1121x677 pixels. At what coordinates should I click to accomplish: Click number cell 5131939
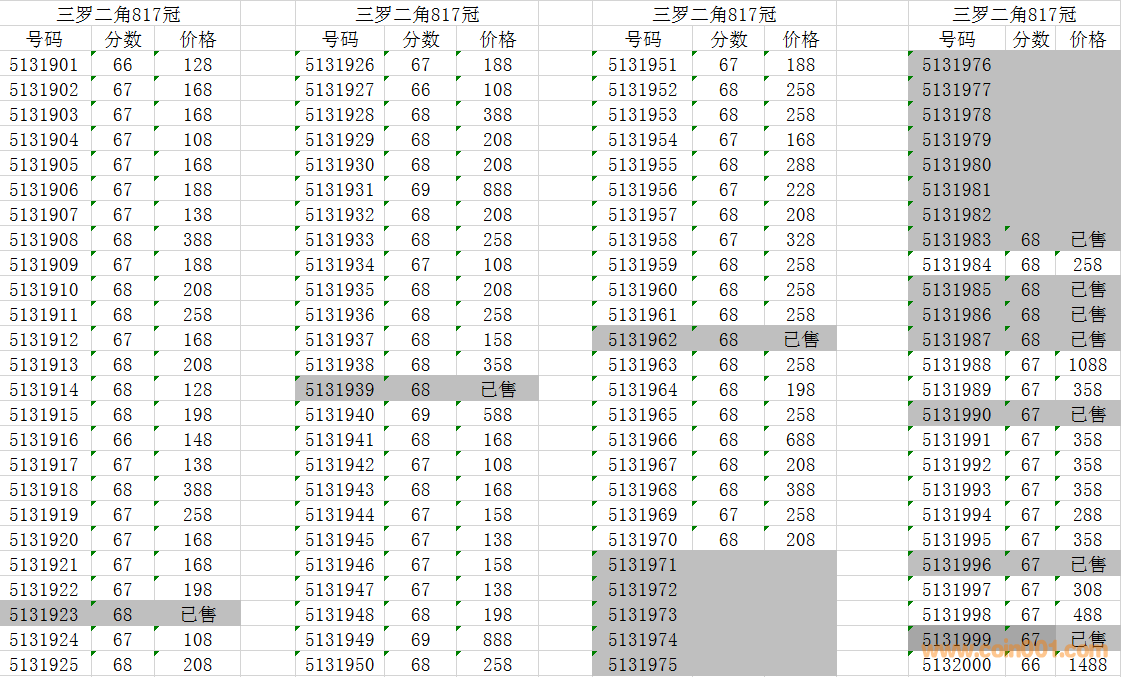click(x=340, y=390)
